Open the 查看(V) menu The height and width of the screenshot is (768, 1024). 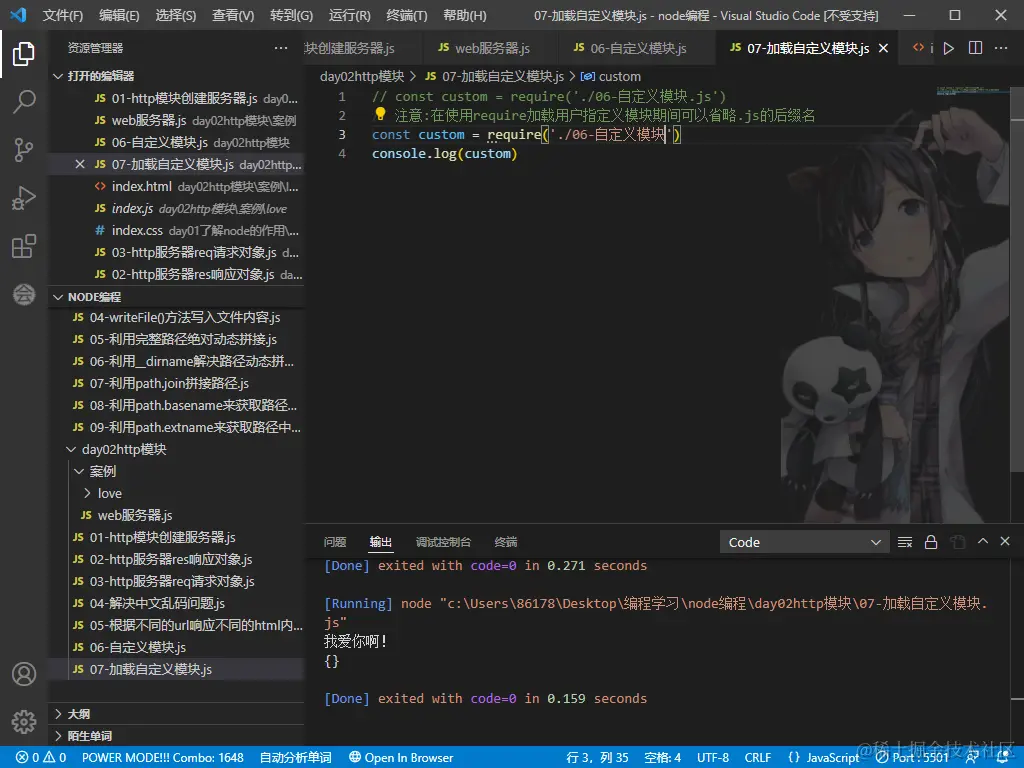pos(233,15)
